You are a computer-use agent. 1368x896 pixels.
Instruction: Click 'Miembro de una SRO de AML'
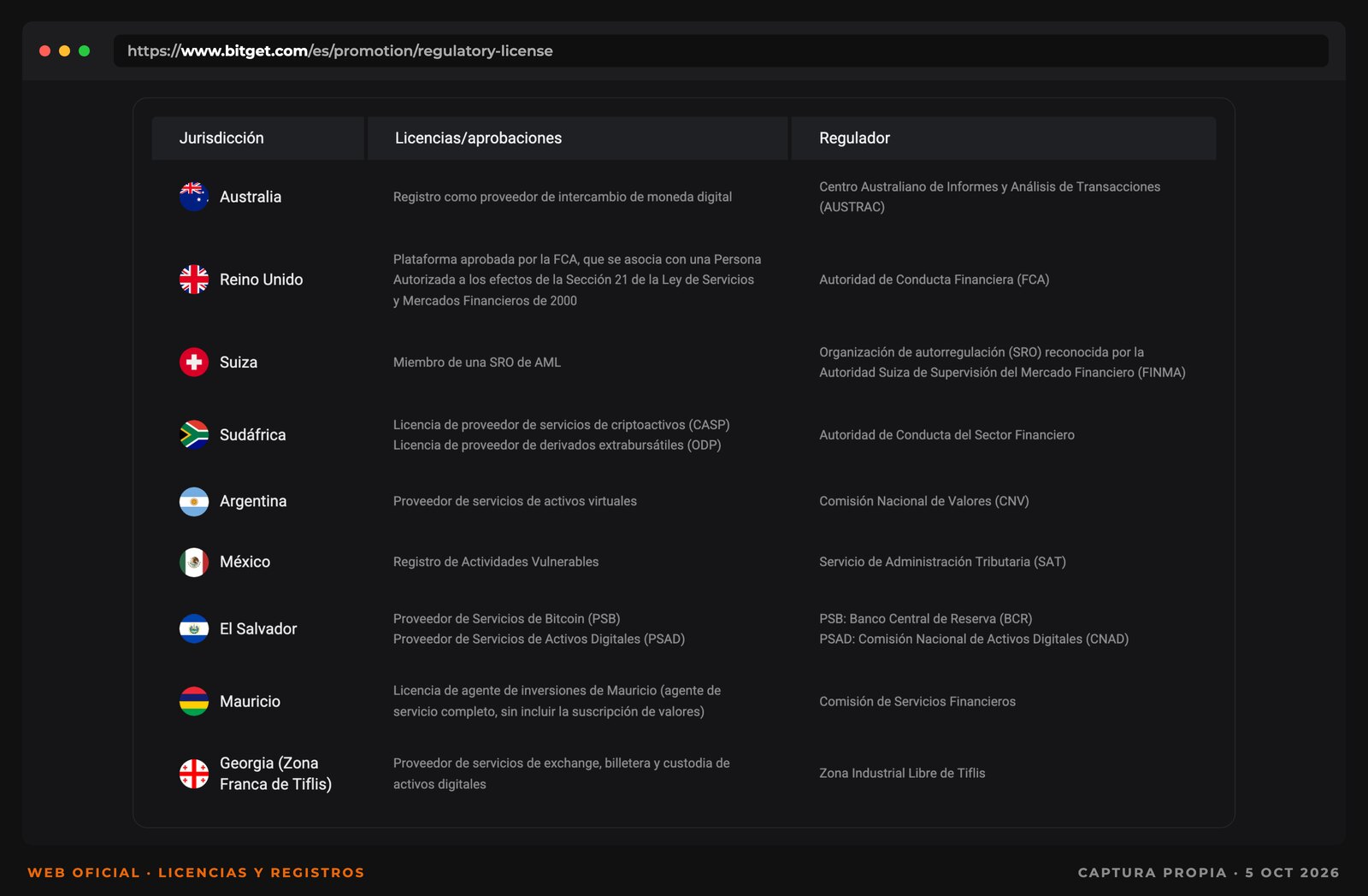tap(477, 363)
